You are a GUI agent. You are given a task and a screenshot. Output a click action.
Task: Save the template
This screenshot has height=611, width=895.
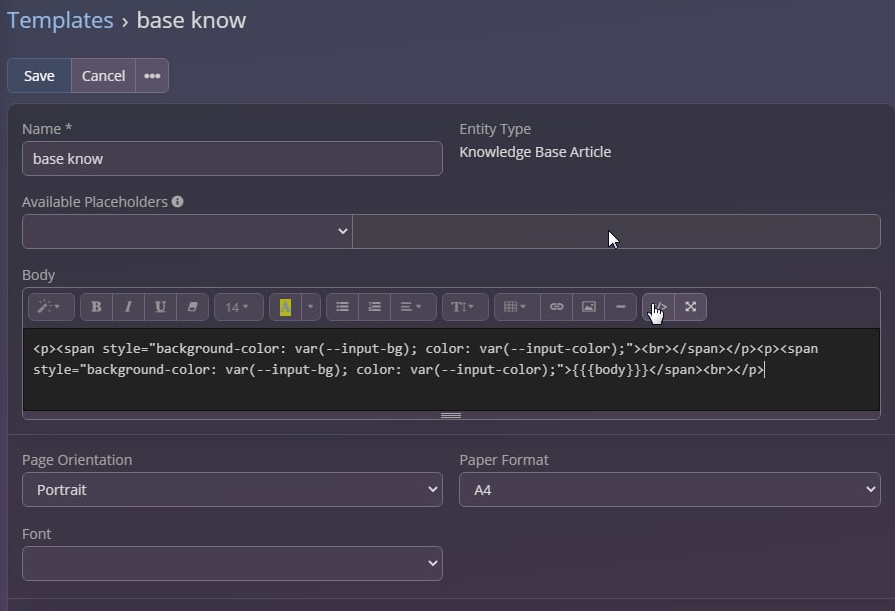coord(39,76)
